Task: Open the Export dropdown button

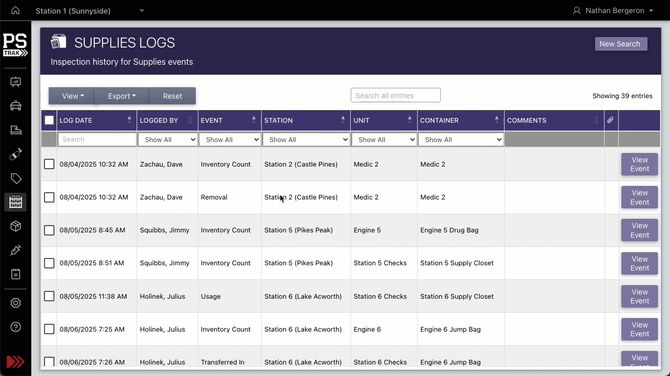Action: (122, 96)
